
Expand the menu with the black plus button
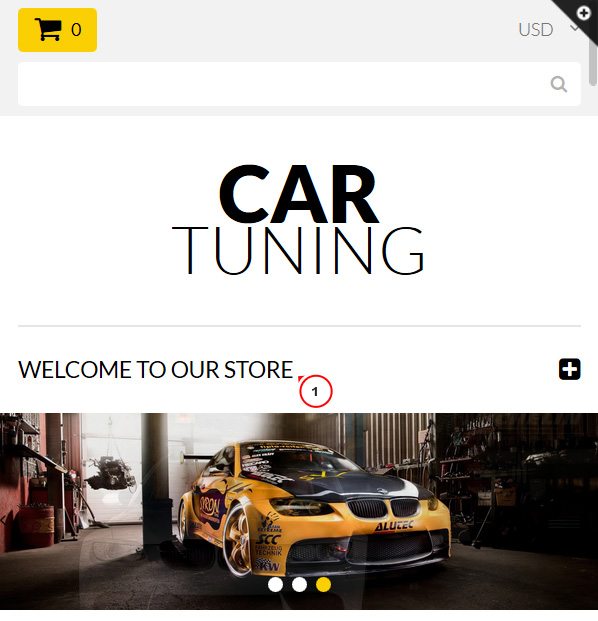click(569, 369)
